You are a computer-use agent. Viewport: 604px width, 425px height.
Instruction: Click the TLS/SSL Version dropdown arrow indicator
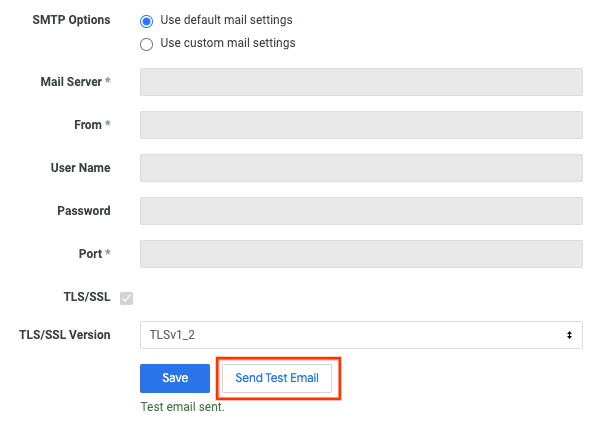[569, 335]
